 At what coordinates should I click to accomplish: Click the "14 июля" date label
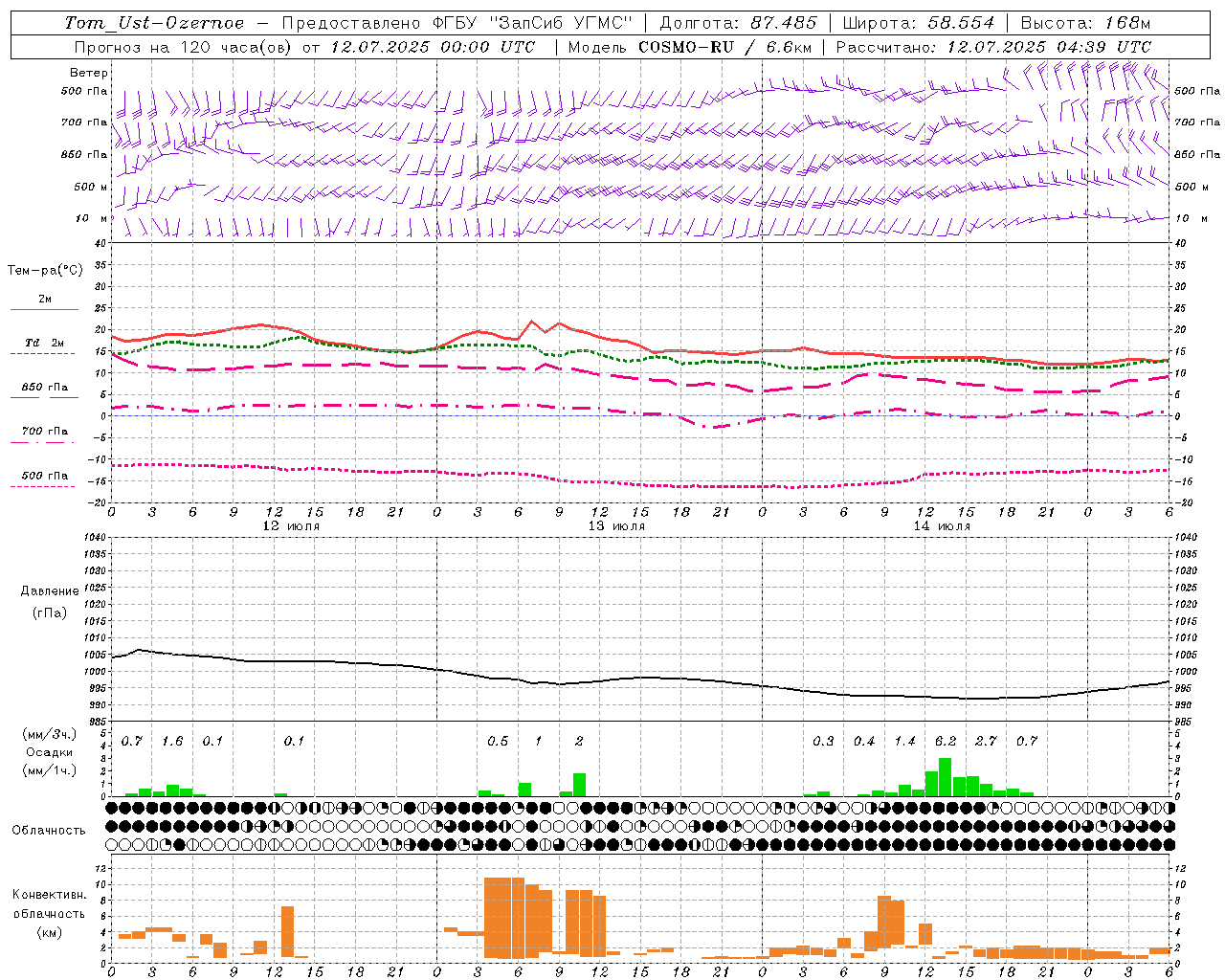tap(942, 526)
